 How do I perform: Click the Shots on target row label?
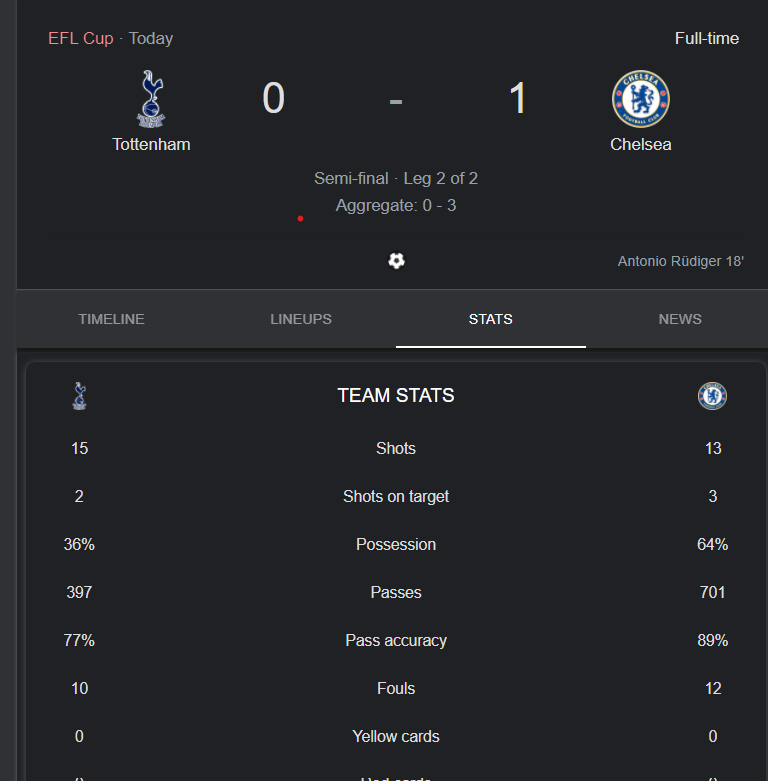(396, 497)
